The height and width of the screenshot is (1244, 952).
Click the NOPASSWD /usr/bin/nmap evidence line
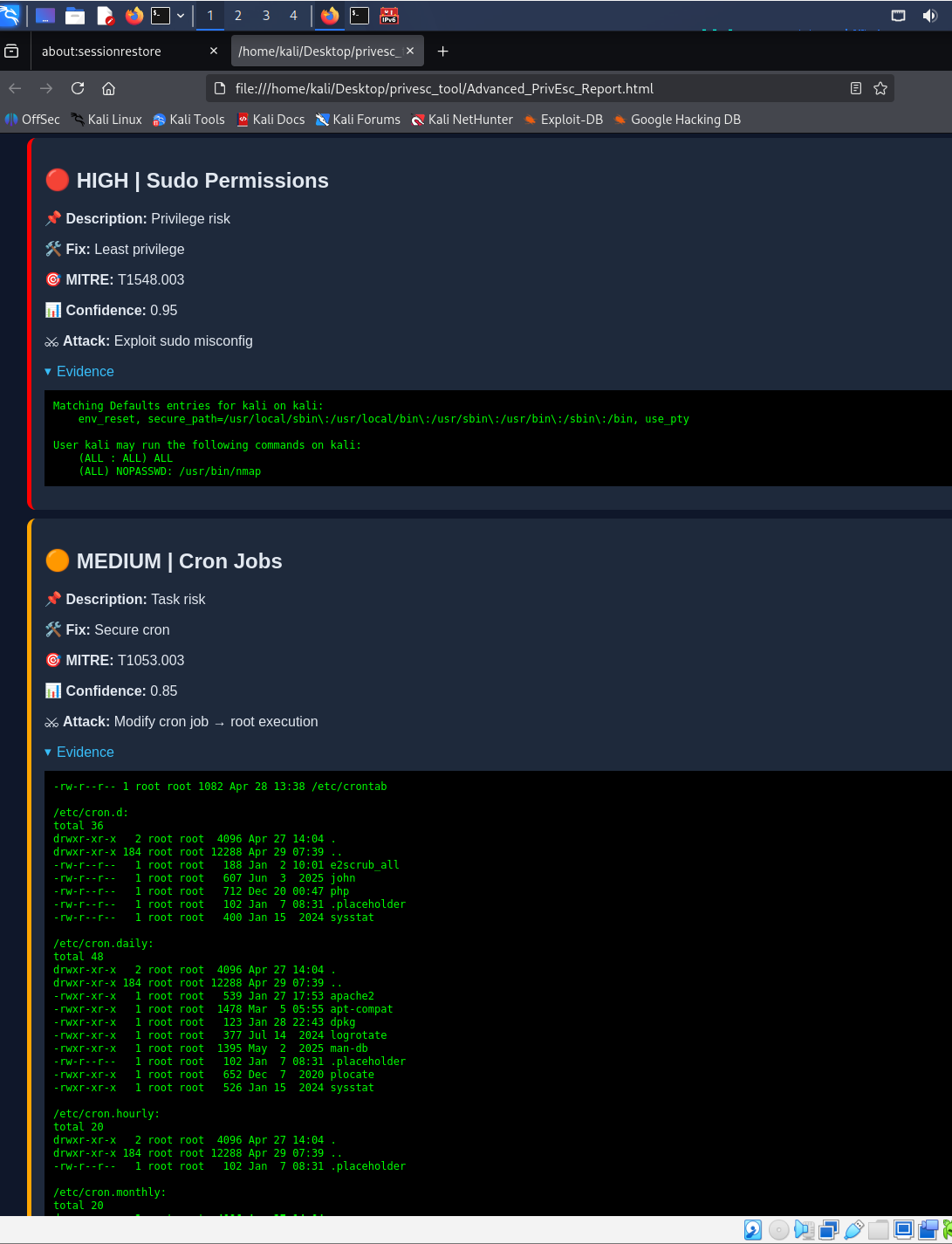pos(169,471)
